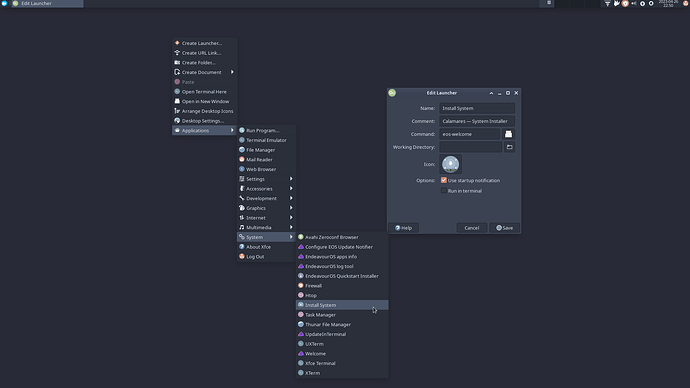Open the Xfce whisker menu icon on the panel

[x=4, y=3]
